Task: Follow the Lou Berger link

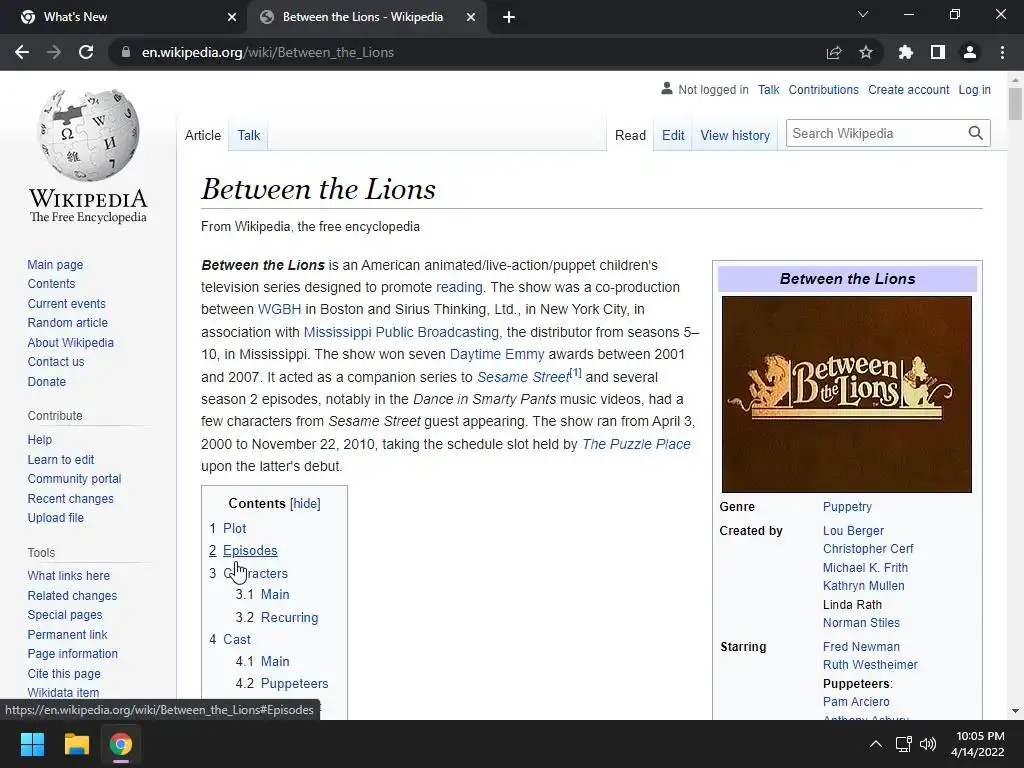Action: tap(853, 531)
